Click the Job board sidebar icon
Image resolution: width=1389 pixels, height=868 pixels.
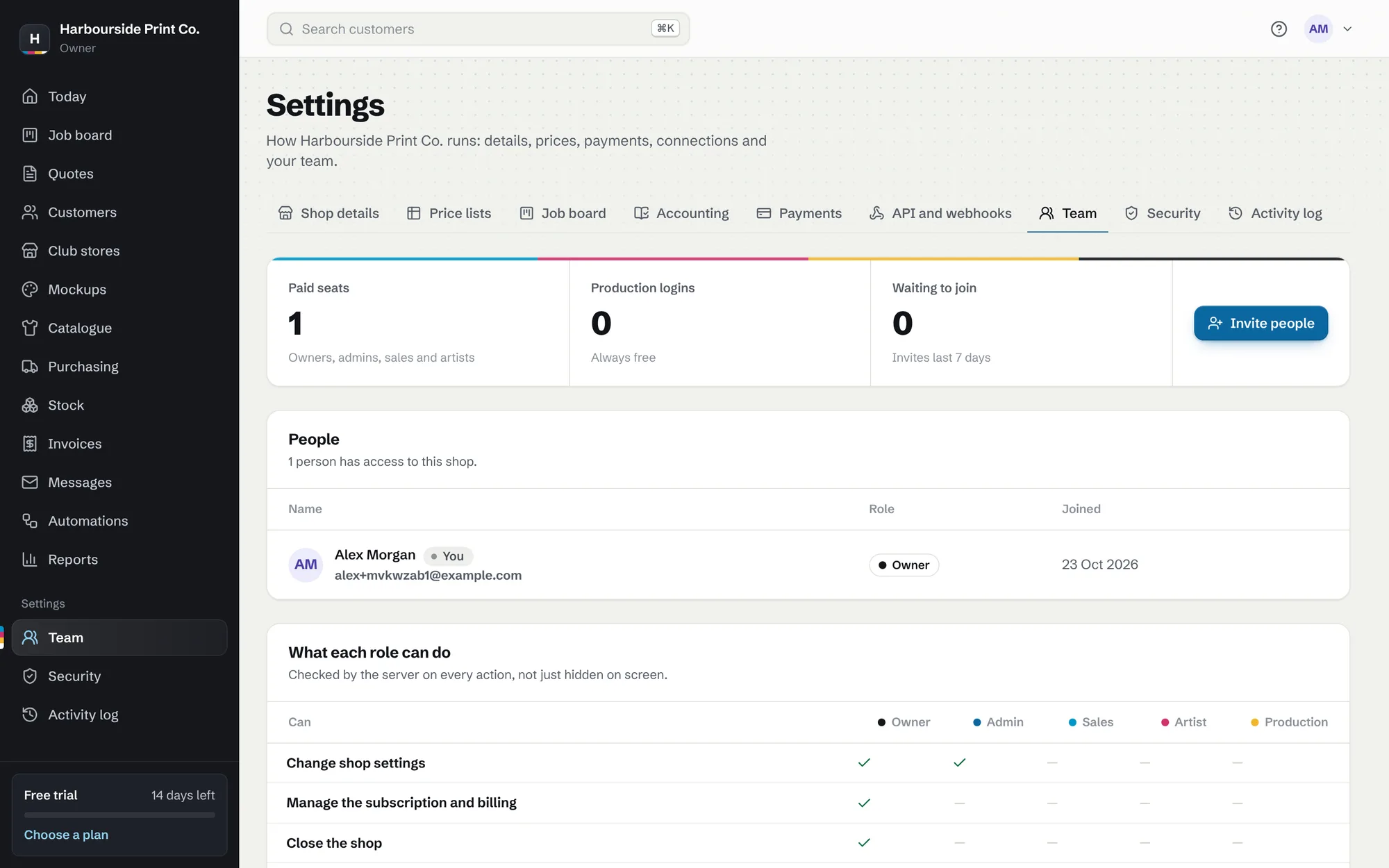[x=30, y=135]
